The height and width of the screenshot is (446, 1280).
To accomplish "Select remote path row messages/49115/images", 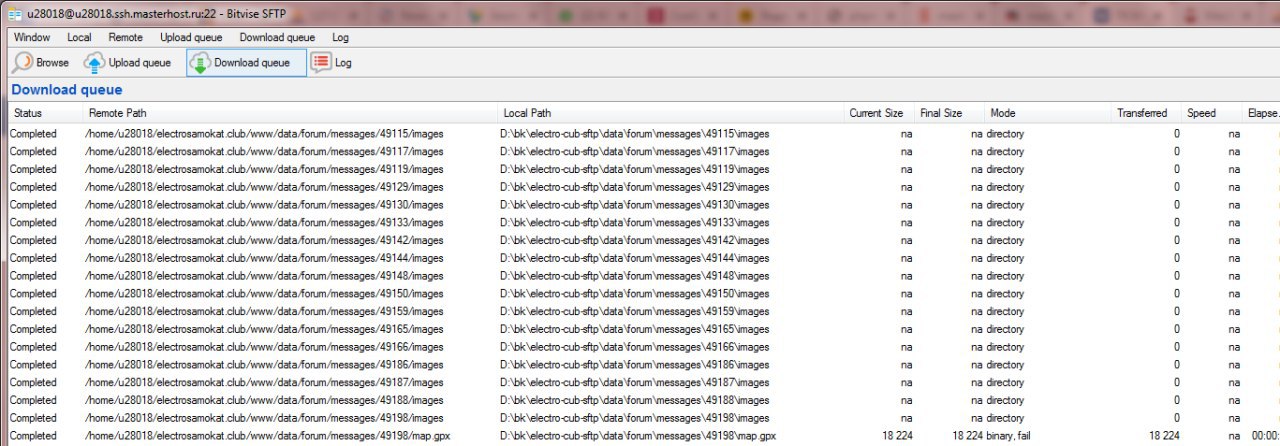I will click(265, 133).
